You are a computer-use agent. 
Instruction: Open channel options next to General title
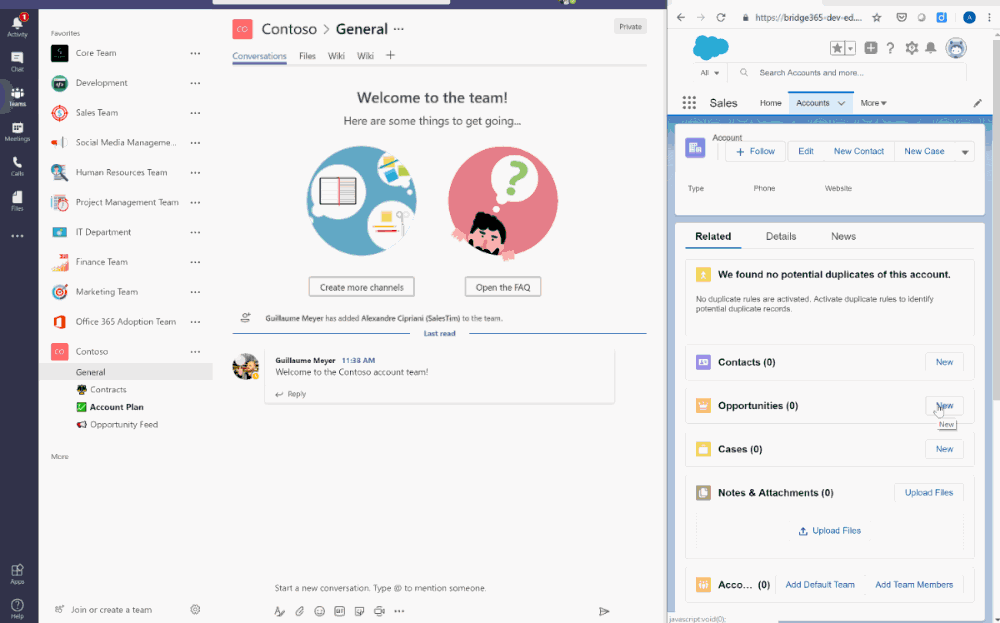[399, 29]
